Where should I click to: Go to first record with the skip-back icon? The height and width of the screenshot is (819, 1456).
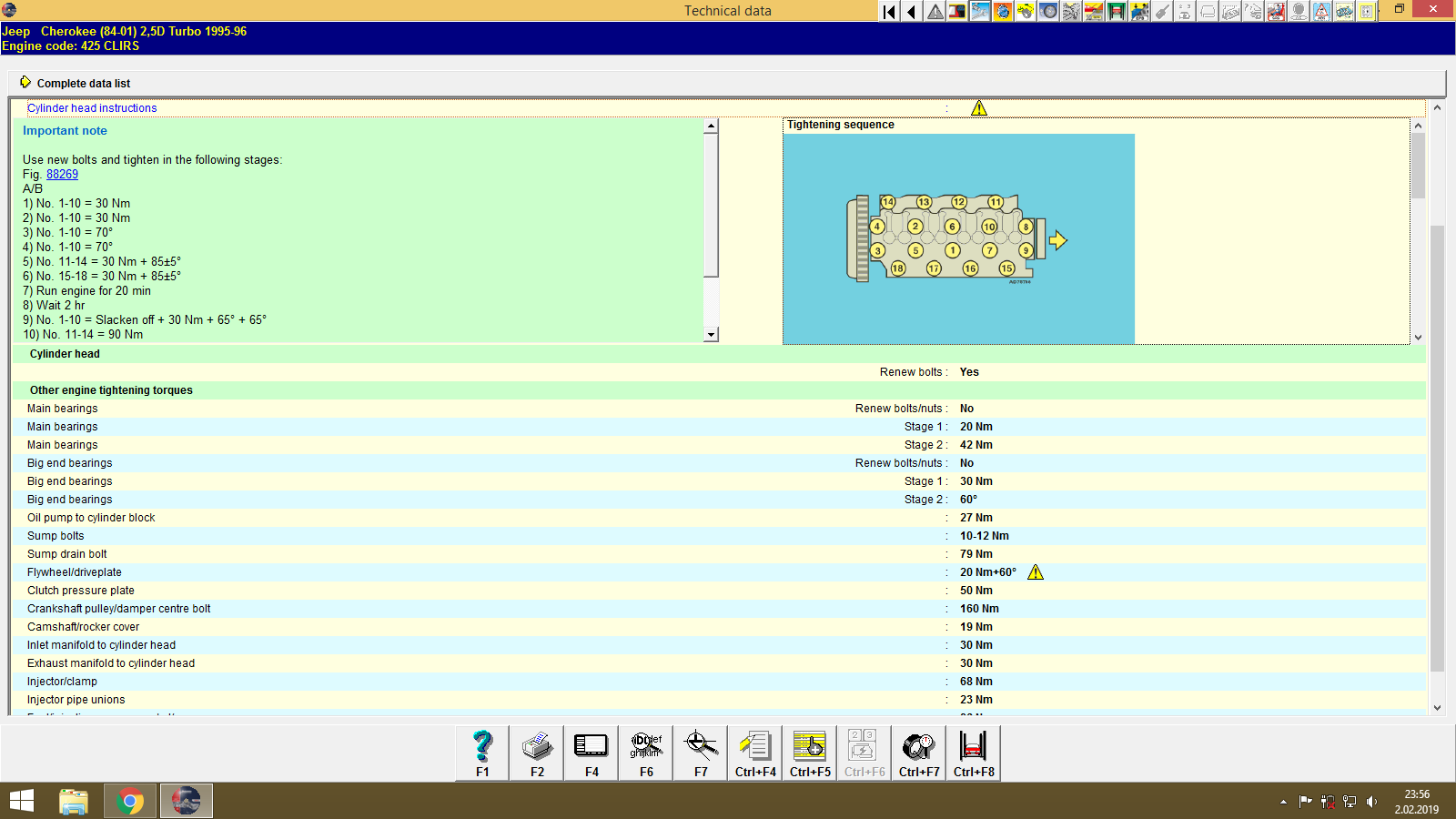tap(887, 11)
